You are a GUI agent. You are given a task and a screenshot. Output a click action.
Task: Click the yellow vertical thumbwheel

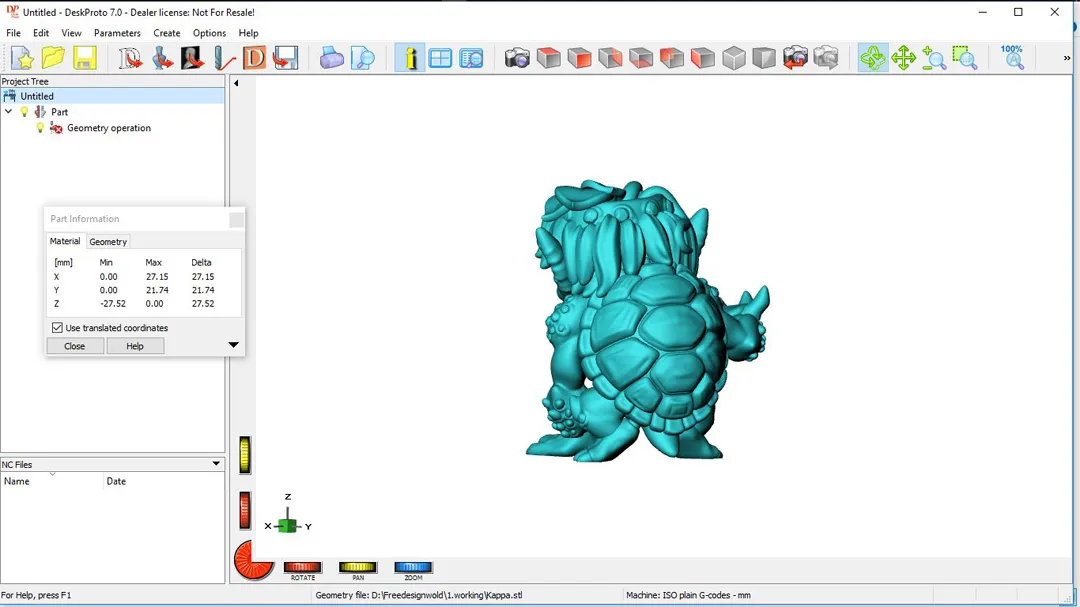(x=245, y=455)
